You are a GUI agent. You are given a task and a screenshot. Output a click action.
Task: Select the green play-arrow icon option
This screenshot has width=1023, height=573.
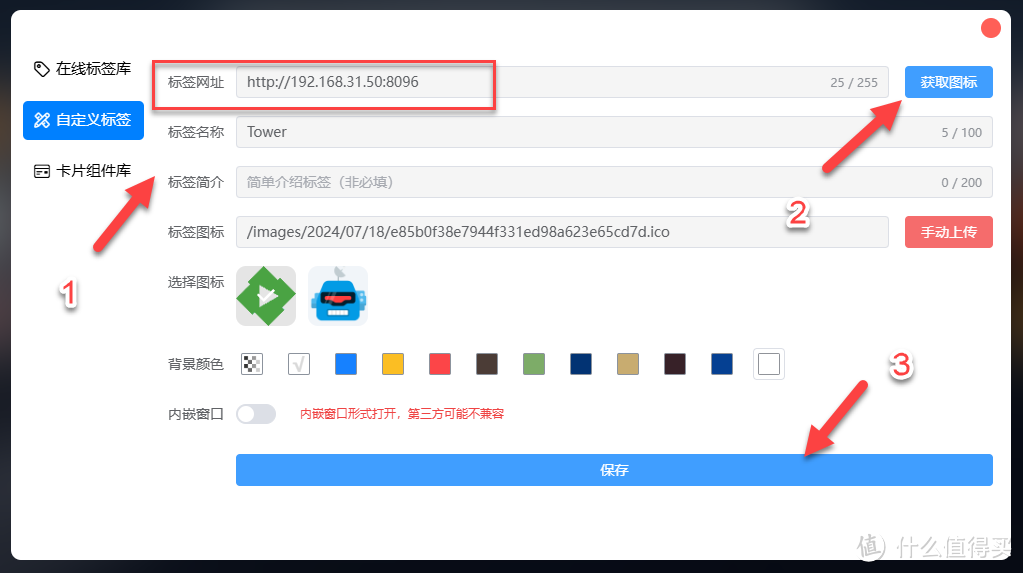(266, 296)
